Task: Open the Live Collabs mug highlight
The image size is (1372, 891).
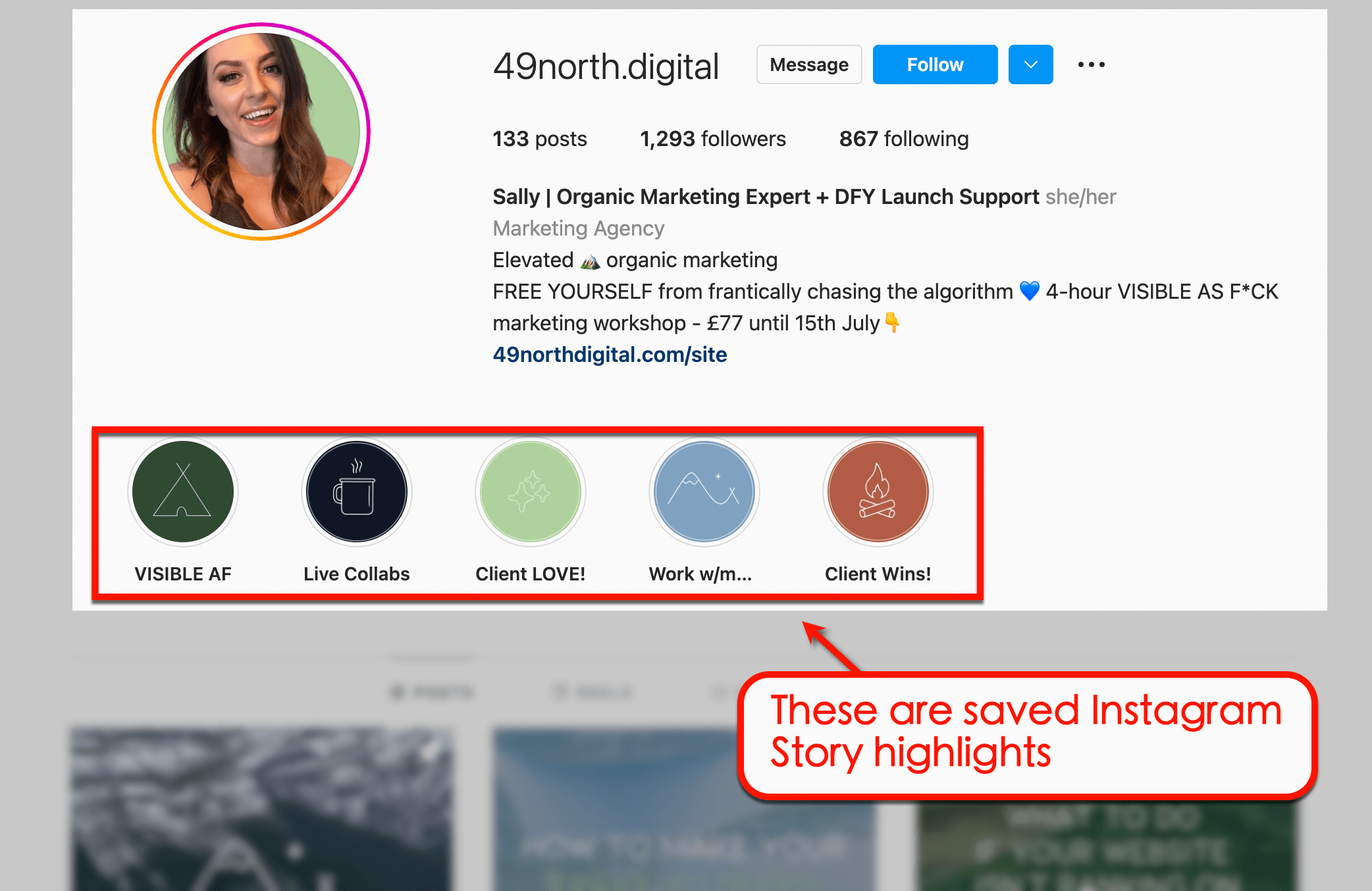Action: pos(356,492)
